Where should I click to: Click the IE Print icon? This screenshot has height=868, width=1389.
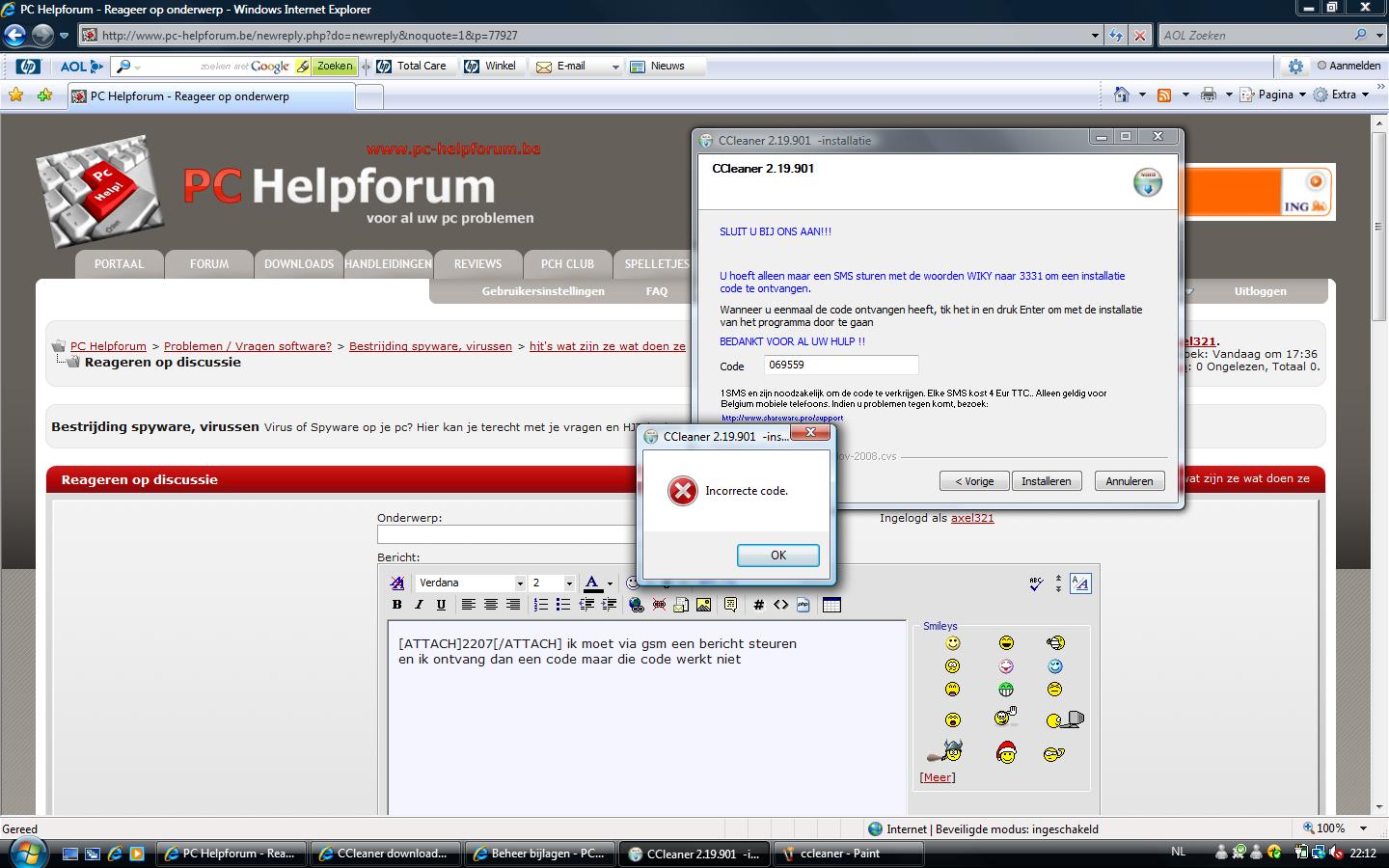[x=1209, y=95]
